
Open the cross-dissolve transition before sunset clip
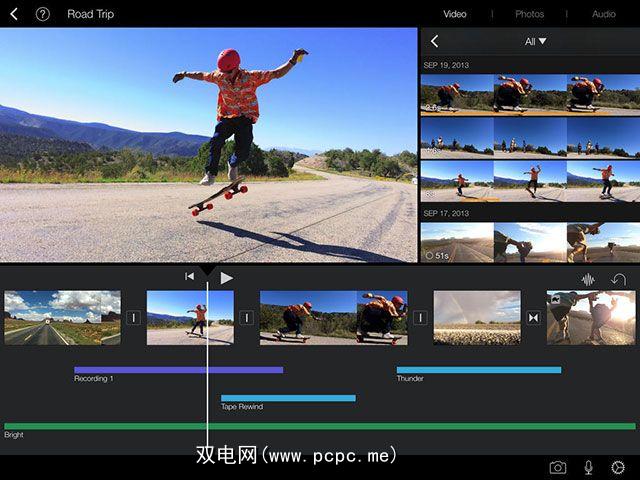click(x=533, y=318)
